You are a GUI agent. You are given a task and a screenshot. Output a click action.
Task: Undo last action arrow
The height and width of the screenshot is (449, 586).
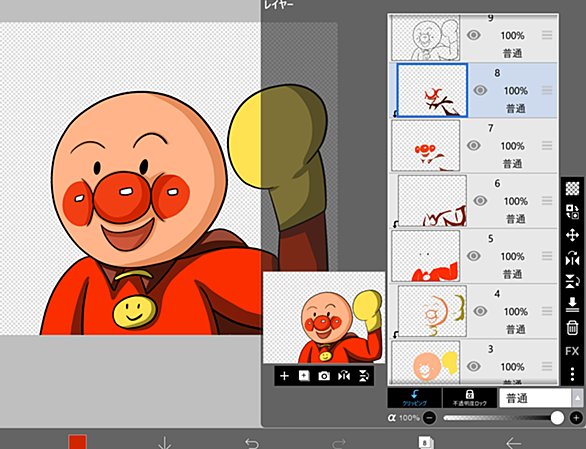pyautogui.click(x=252, y=443)
